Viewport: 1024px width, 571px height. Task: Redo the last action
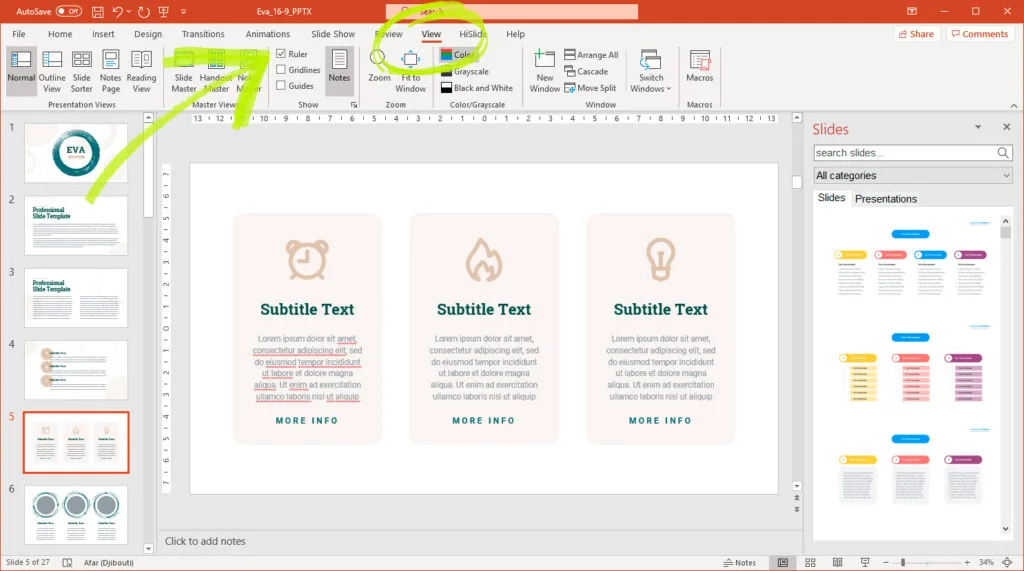pyautogui.click(x=144, y=11)
